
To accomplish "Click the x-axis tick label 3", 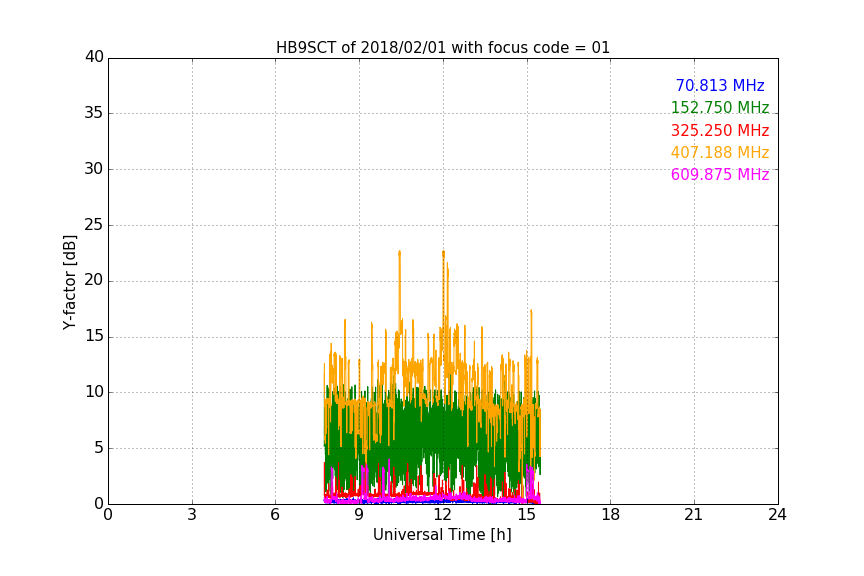I will (192, 515).
